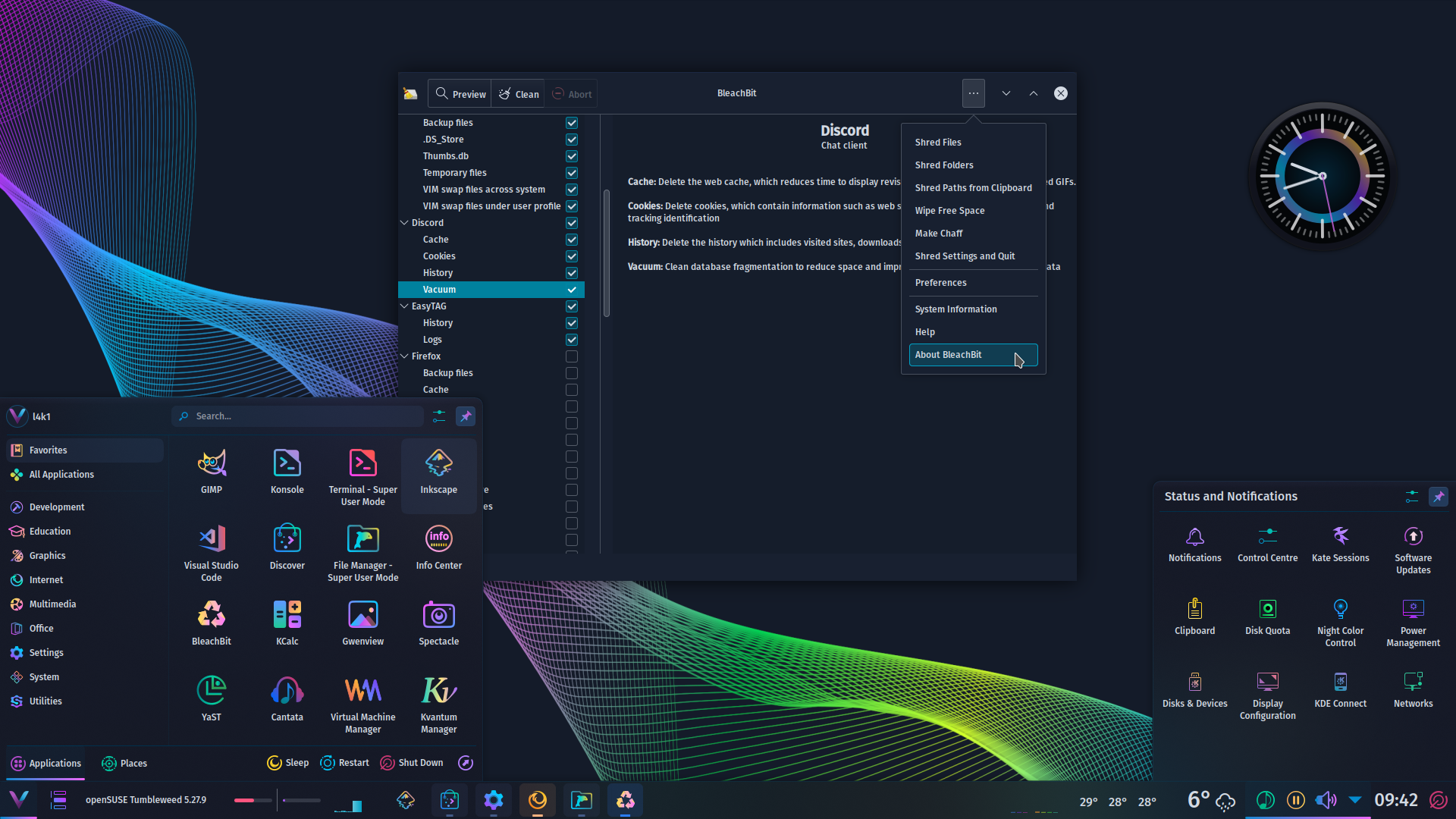The height and width of the screenshot is (819, 1456).
Task: Launch YaST
Action: point(212,699)
